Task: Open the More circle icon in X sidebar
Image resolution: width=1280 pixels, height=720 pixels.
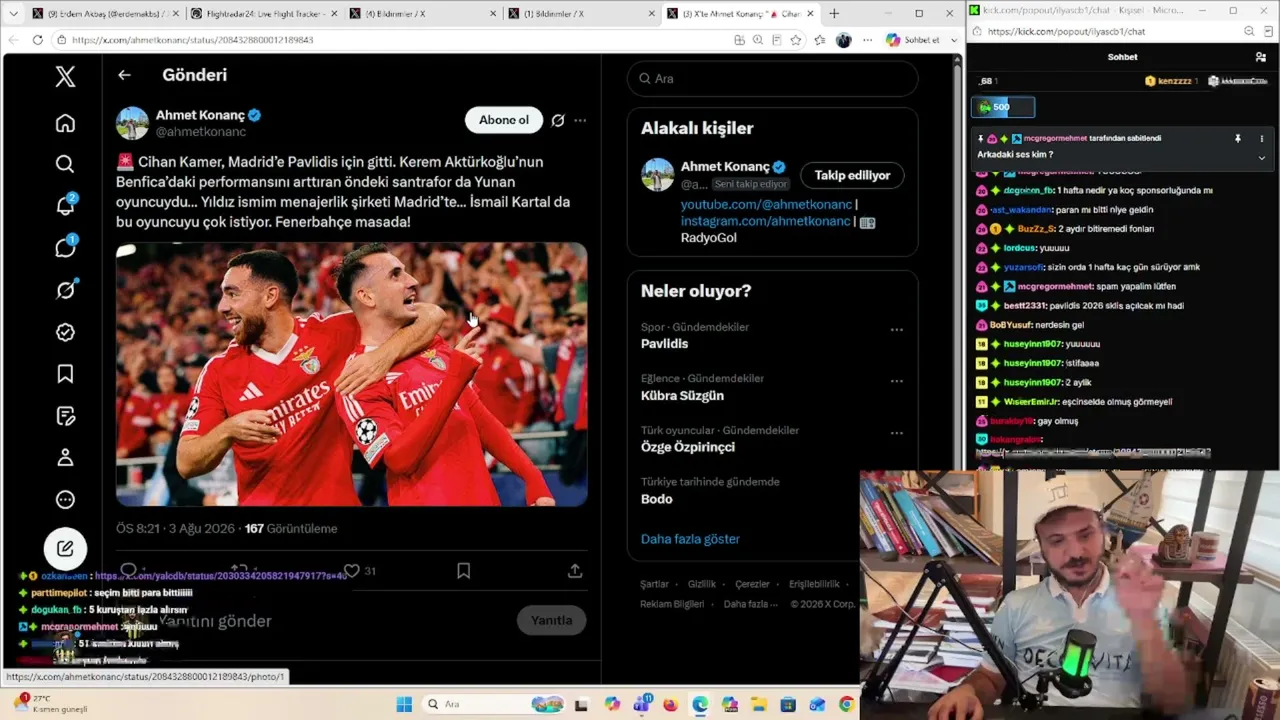Action: tap(65, 500)
